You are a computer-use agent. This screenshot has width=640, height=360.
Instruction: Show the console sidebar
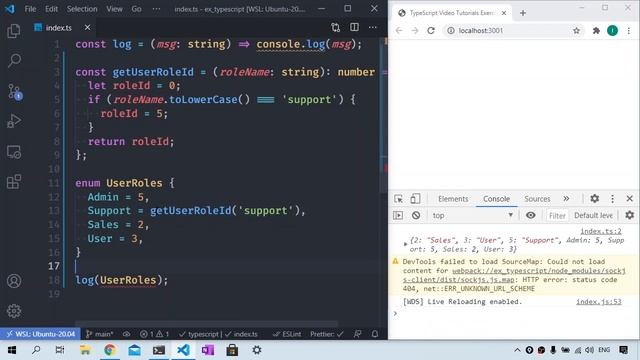pyautogui.click(x=398, y=215)
